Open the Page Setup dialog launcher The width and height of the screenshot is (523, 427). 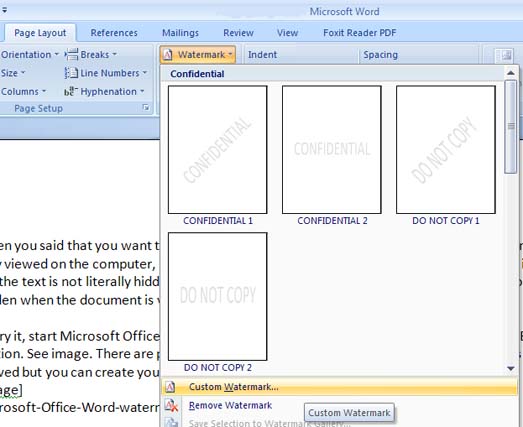146,107
